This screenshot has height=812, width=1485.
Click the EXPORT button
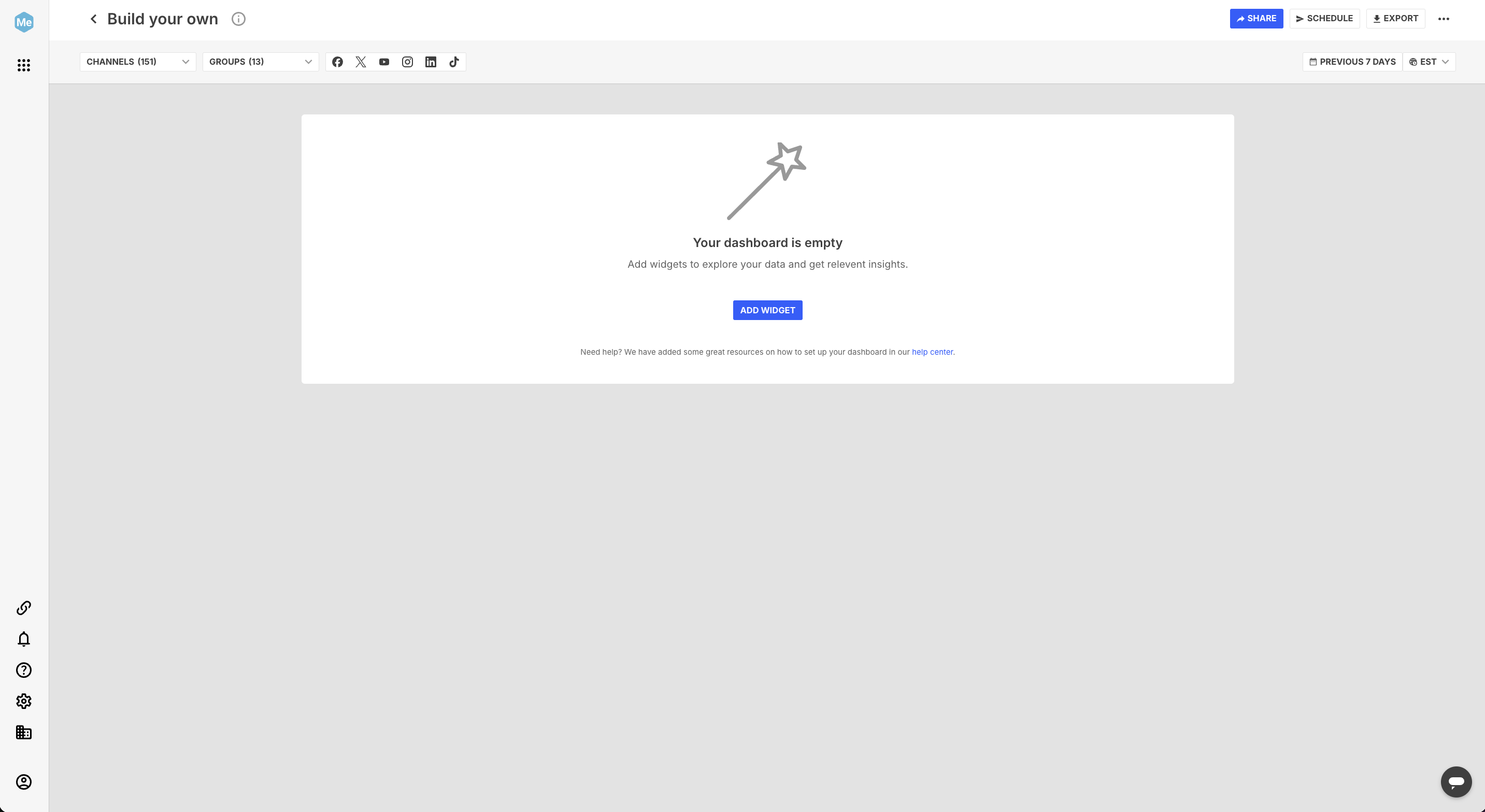(1395, 18)
